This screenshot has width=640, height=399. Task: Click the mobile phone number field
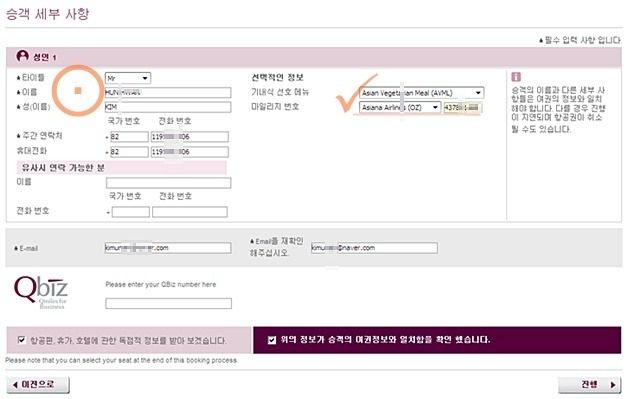coord(190,152)
